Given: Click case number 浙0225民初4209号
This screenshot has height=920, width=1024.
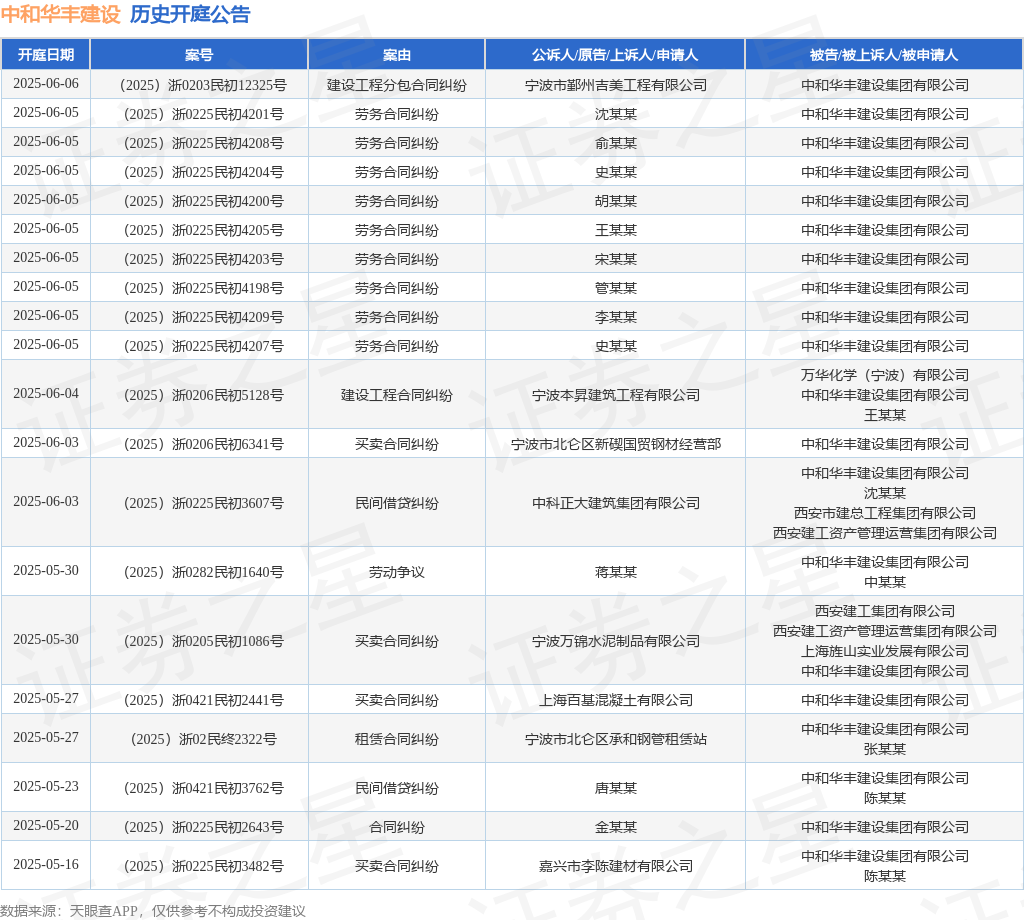Looking at the screenshot, I should click(203, 317).
